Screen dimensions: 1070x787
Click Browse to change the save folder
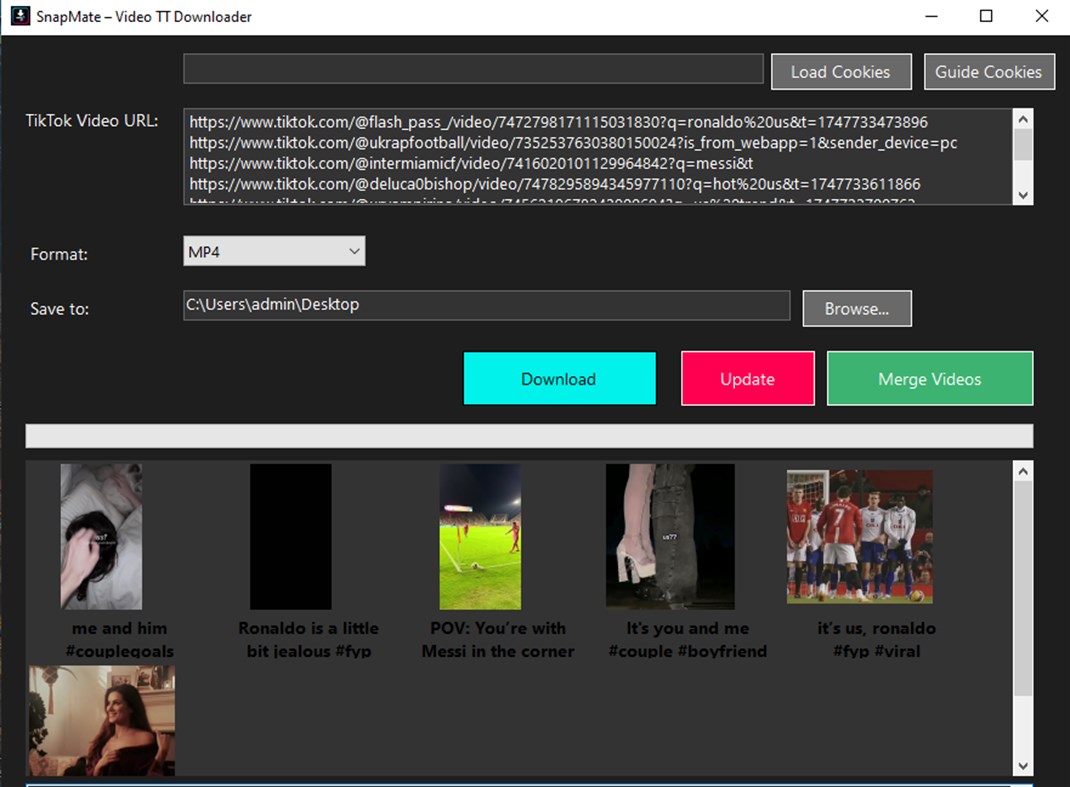click(856, 308)
